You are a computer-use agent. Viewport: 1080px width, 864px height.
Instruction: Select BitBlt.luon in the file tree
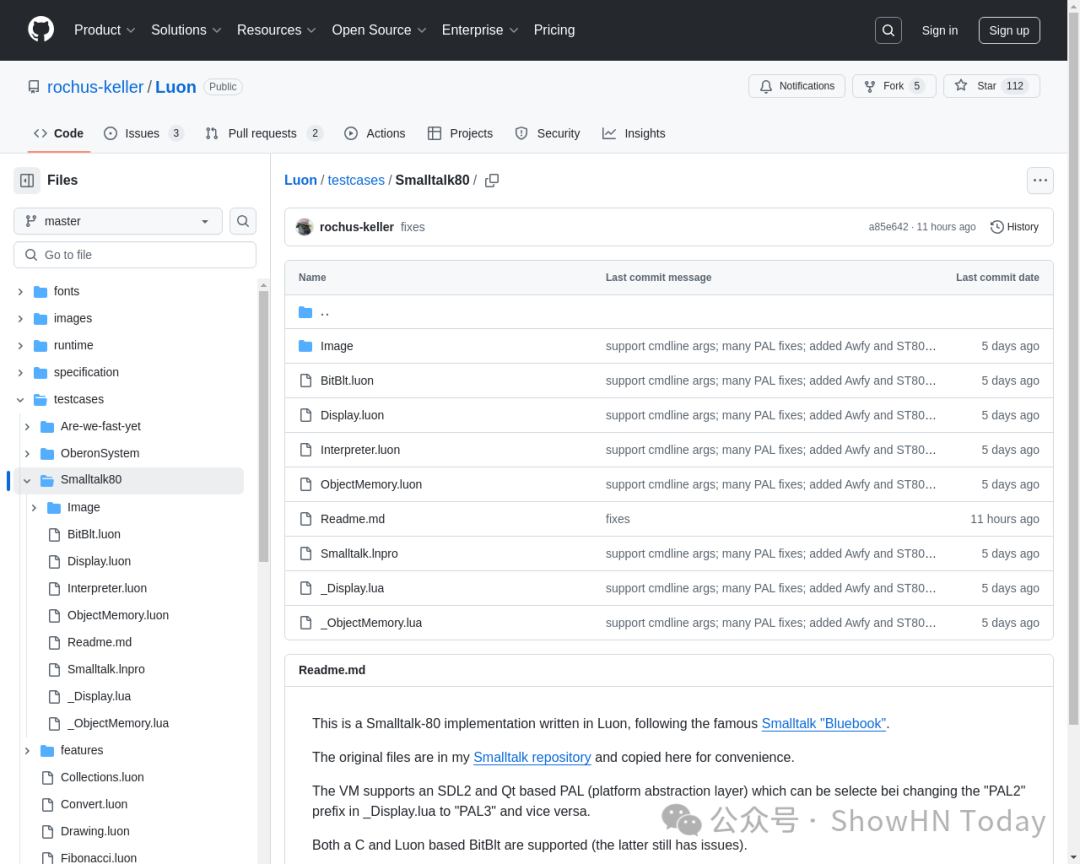[94, 534]
